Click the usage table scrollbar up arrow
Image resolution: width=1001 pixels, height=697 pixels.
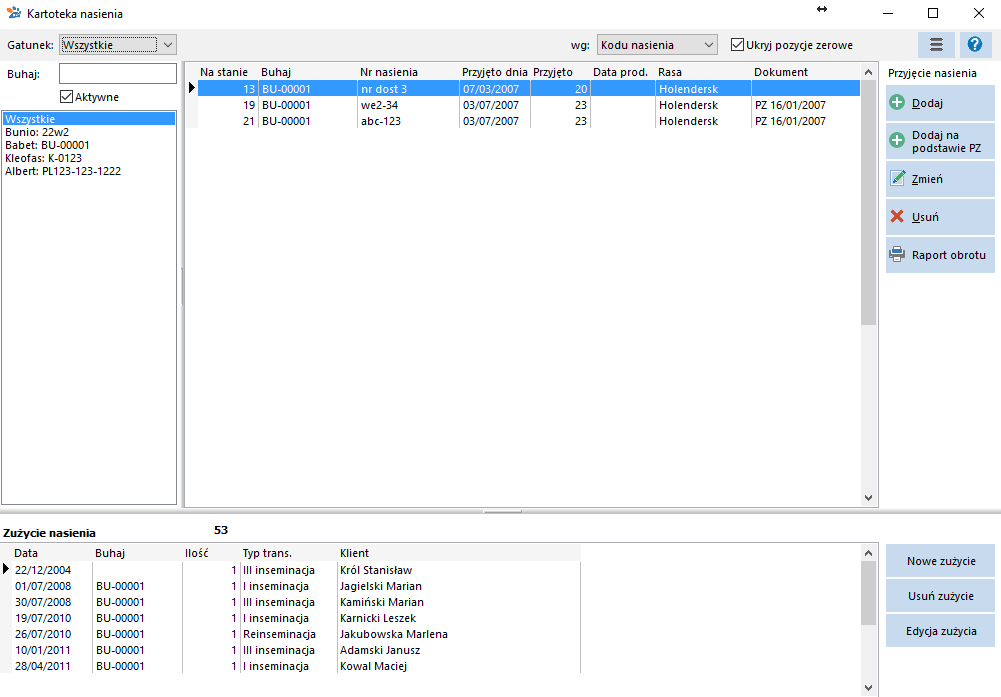coord(868,553)
